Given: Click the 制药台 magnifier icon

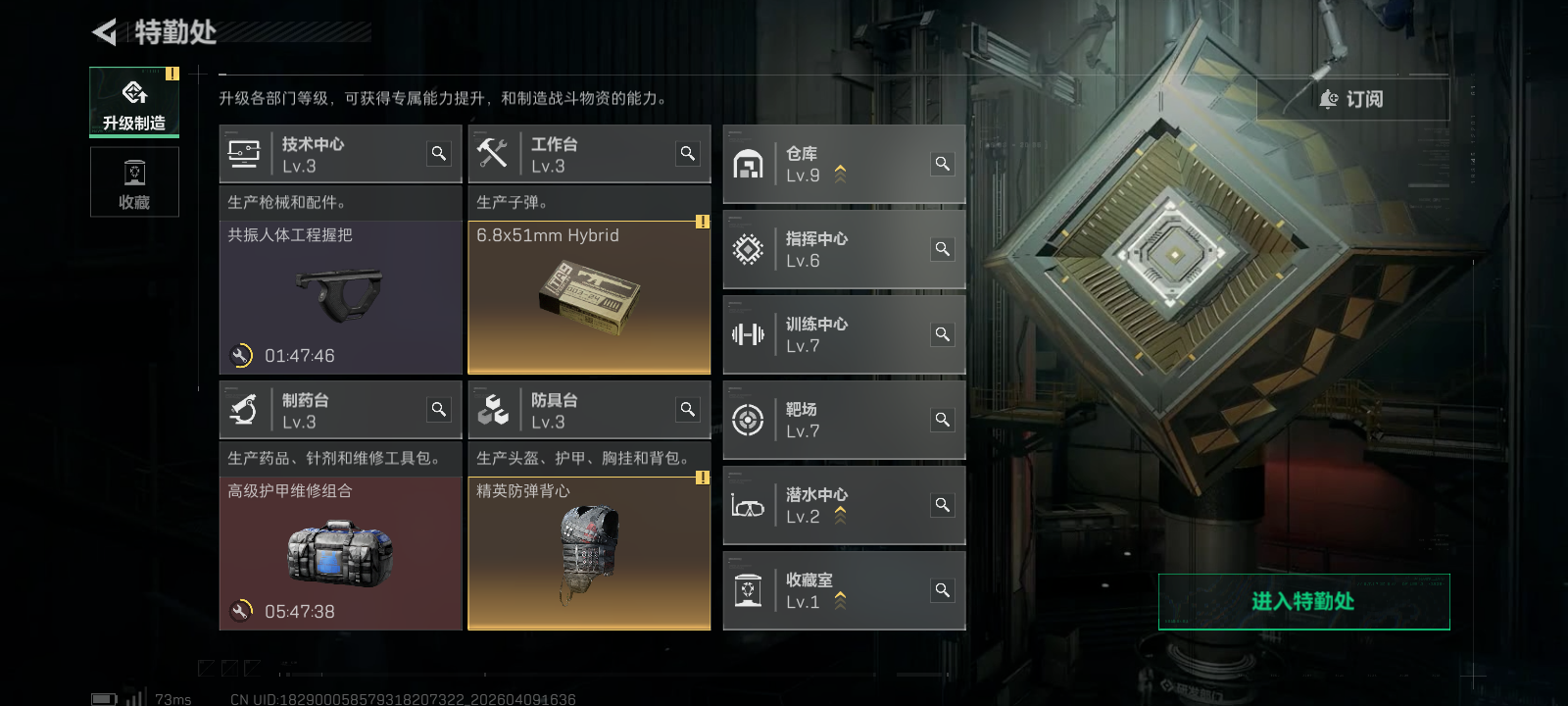Looking at the screenshot, I should [x=439, y=409].
